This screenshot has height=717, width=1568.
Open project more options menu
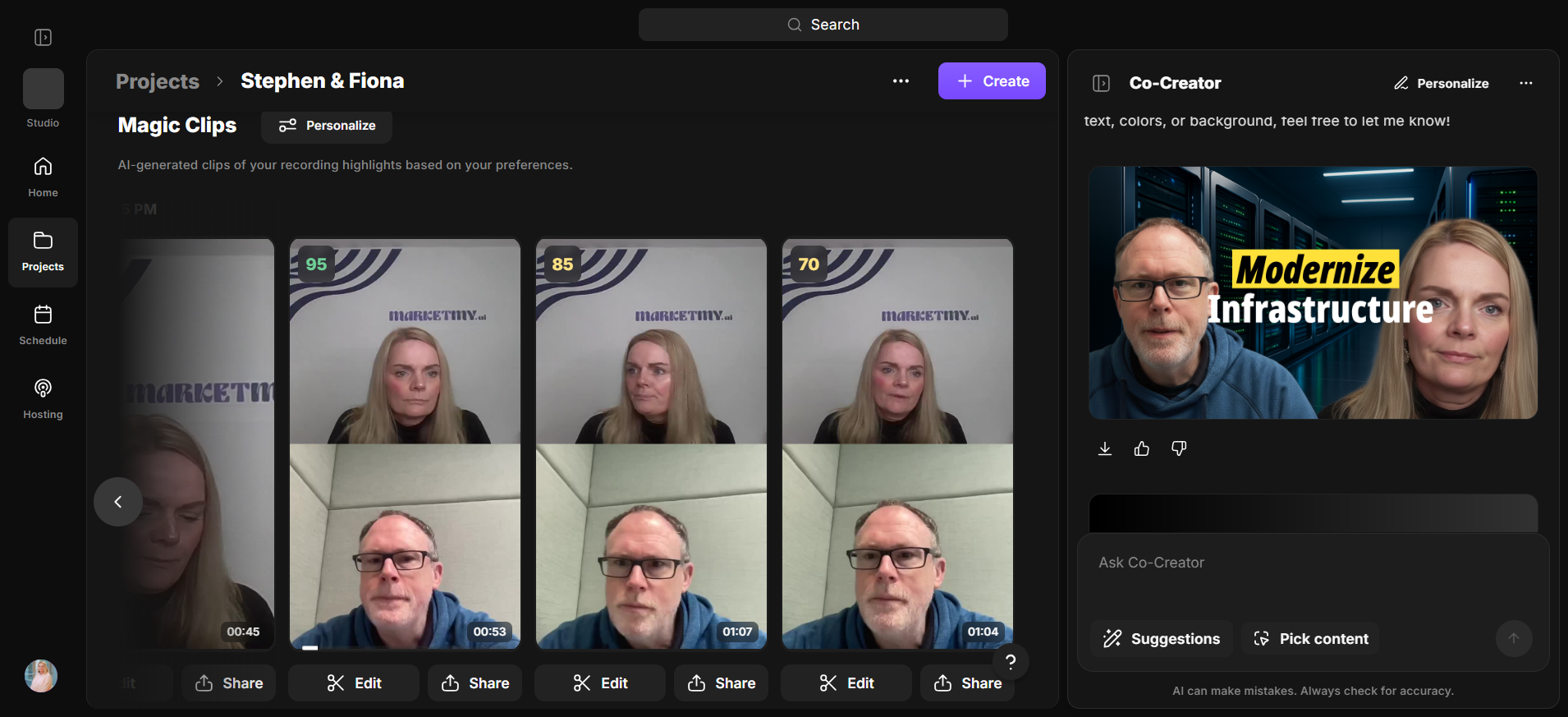click(901, 81)
